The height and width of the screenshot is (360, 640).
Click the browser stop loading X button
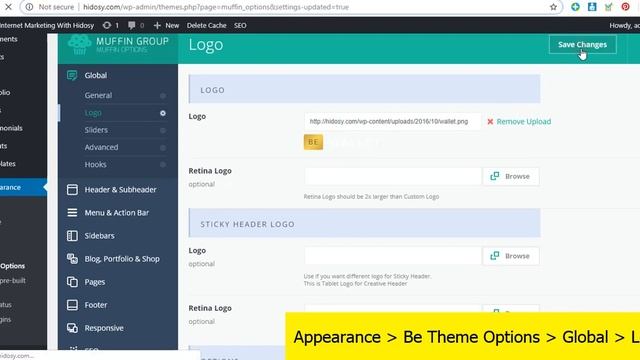(x=8, y=7)
